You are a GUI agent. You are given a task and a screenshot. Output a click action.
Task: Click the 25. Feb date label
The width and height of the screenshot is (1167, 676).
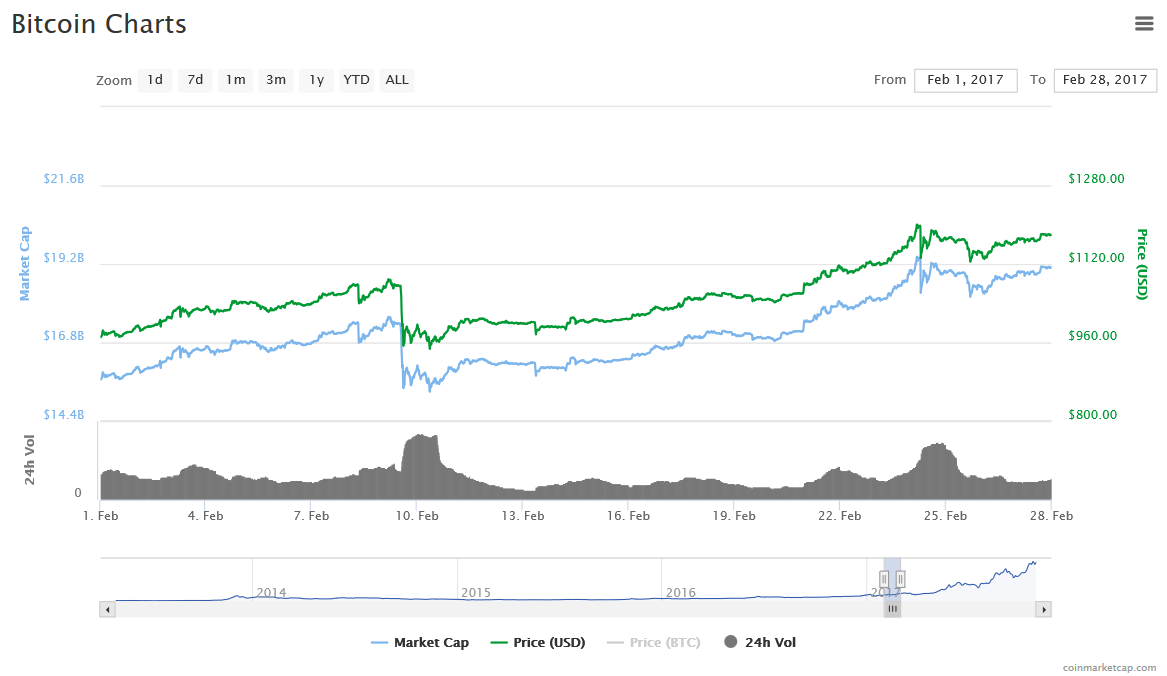click(x=945, y=516)
